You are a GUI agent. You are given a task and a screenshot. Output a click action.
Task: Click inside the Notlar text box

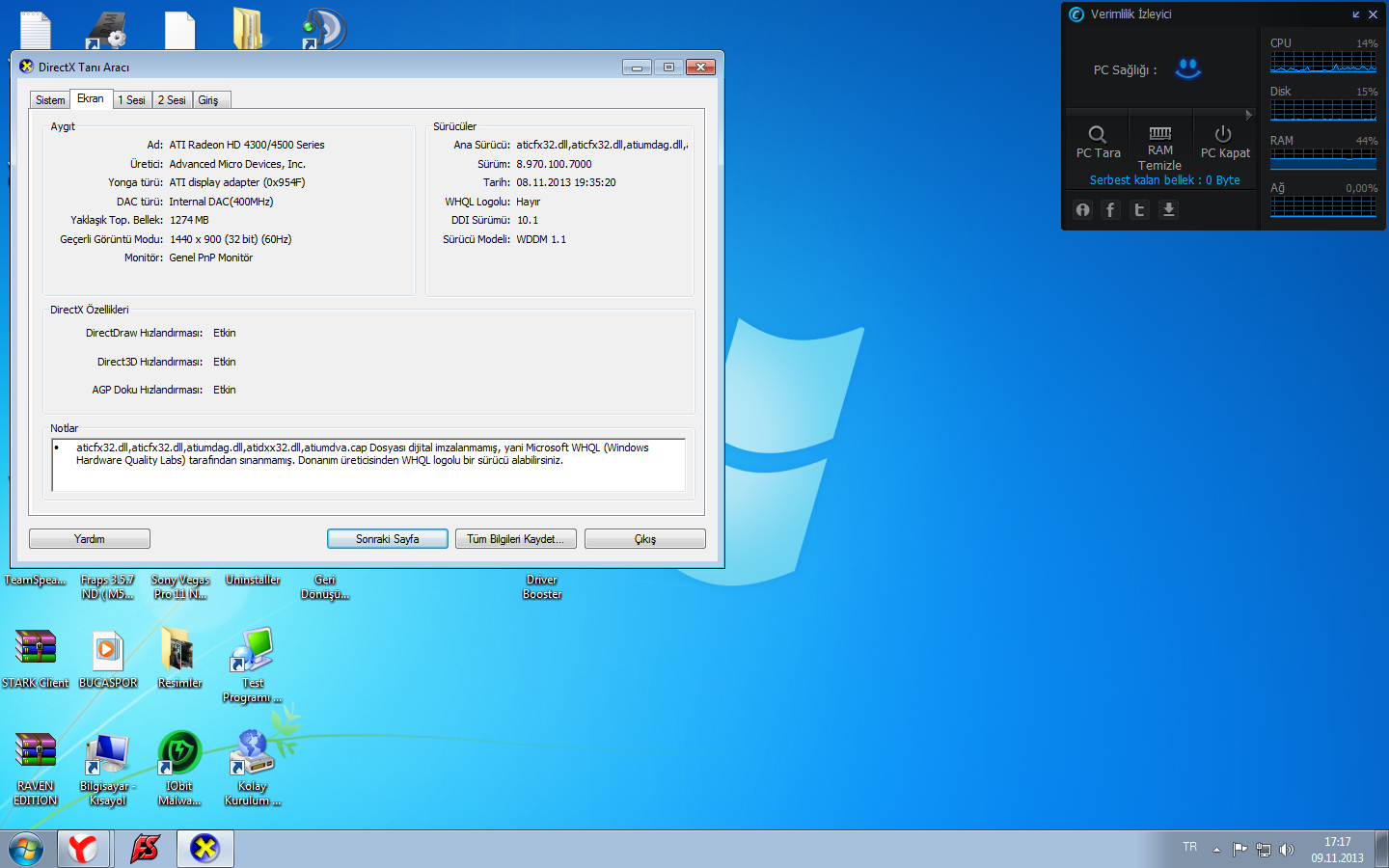coord(368,465)
